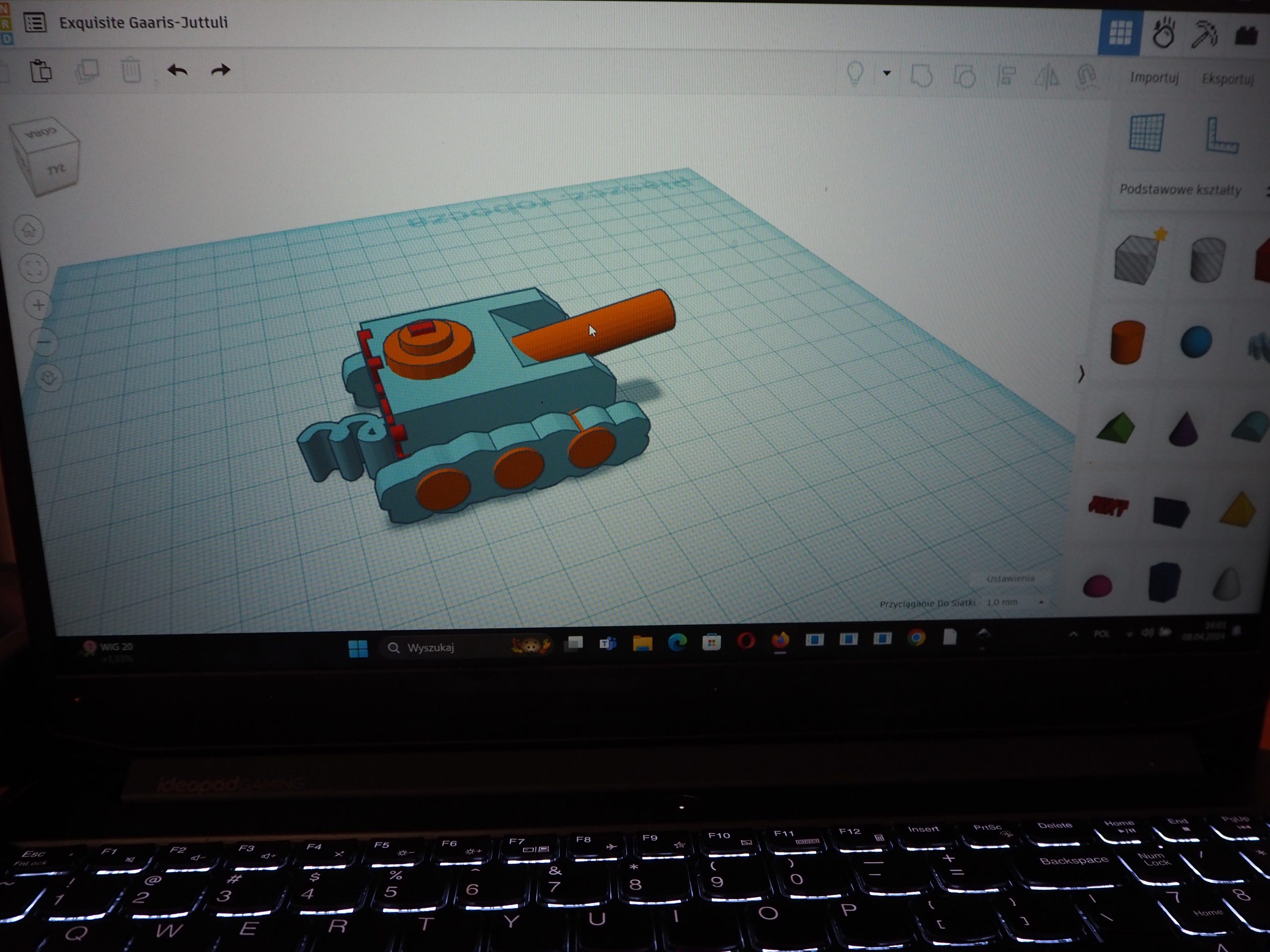Select the Workplane grid tool
Screen dimensions: 1270x952
[1146, 132]
